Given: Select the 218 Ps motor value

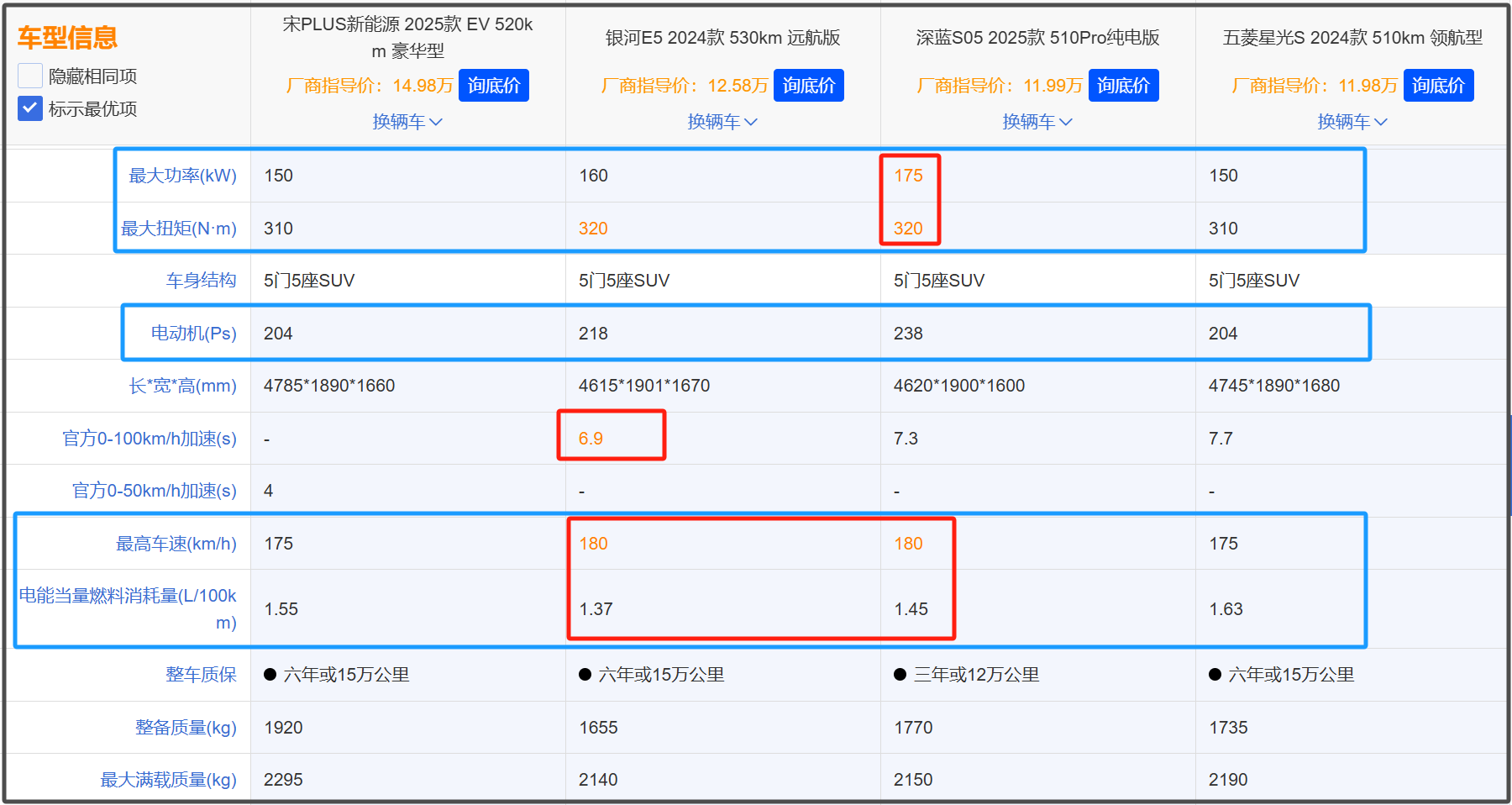Looking at the screenshot, I should [593, 334].
